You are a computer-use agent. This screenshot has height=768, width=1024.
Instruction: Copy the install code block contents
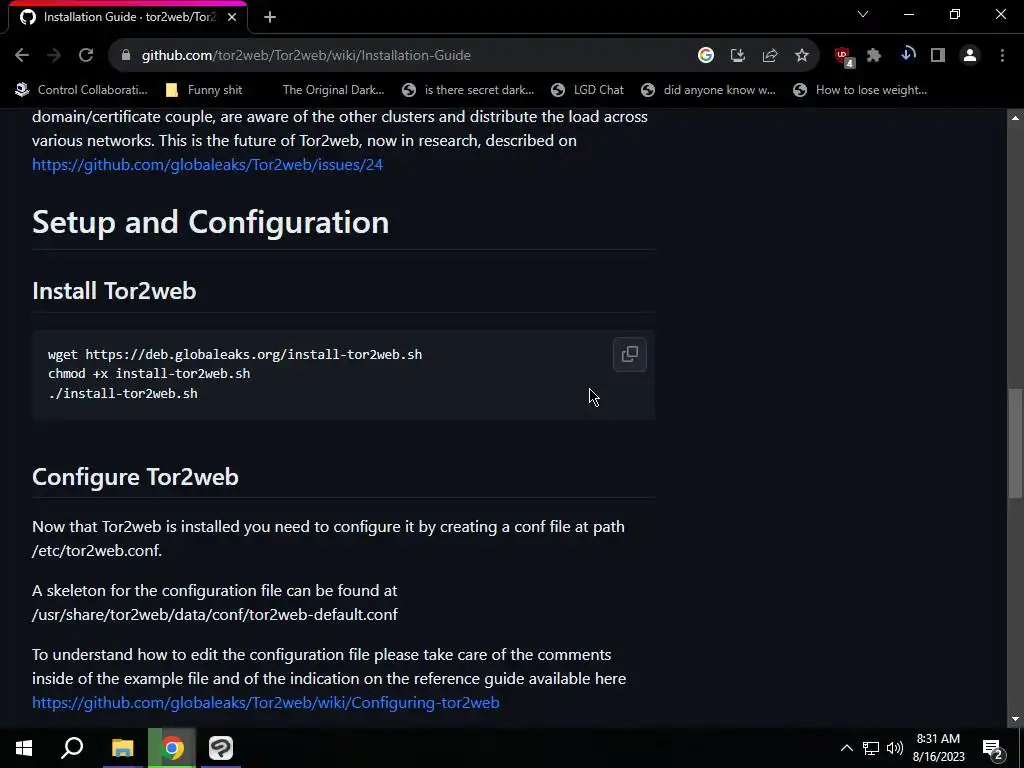click(630, 354)
